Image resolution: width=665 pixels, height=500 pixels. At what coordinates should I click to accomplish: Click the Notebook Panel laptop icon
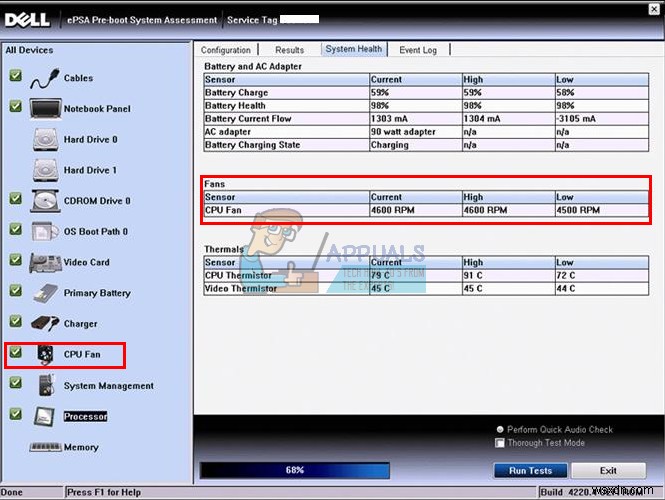[45, 109]
